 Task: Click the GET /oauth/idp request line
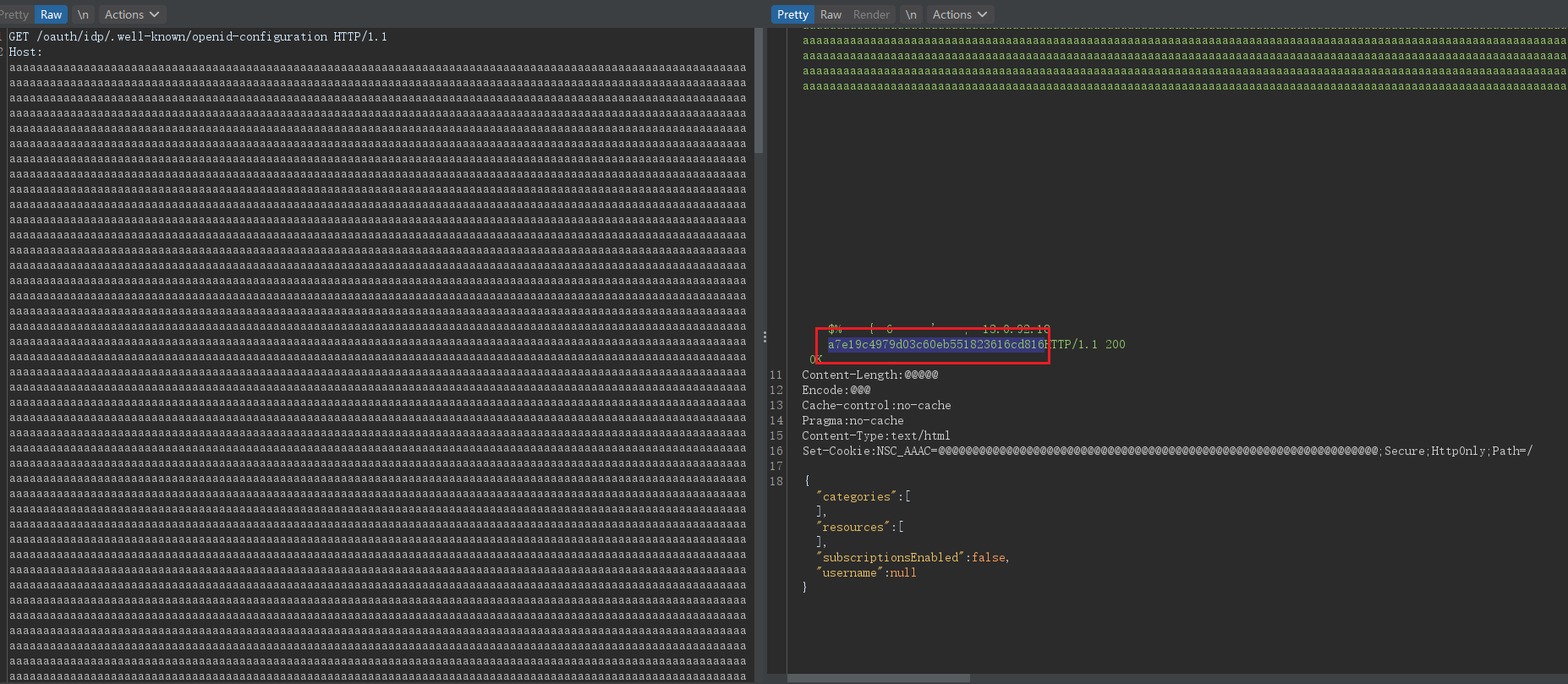[x=198, y=36]
